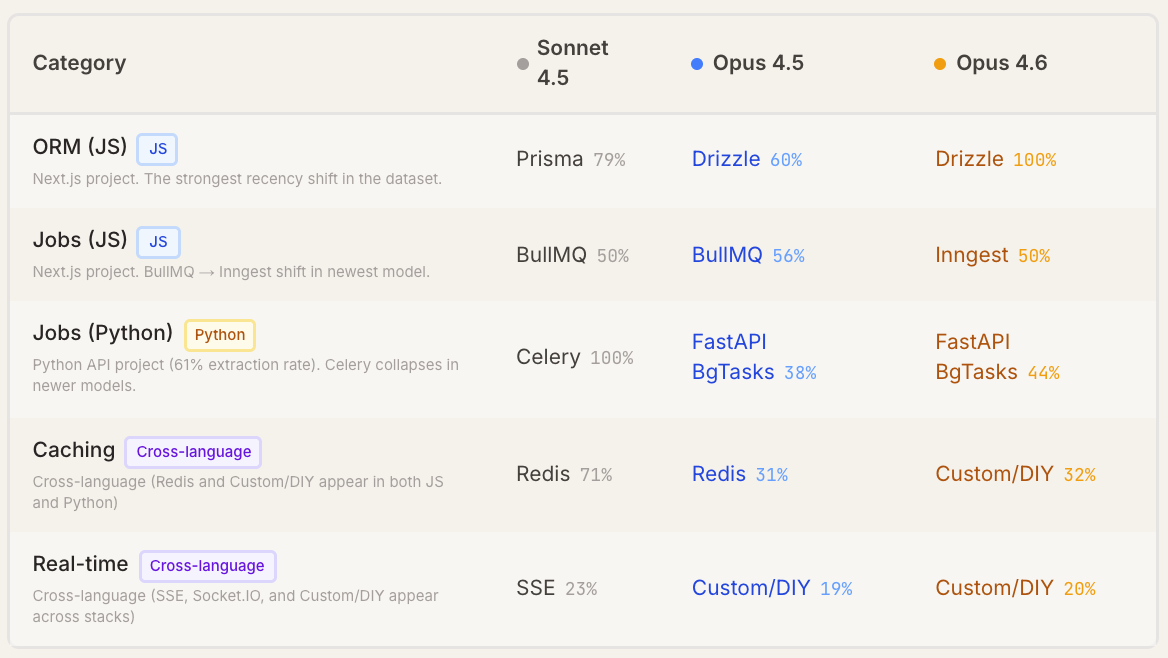This screenshot has width=1168, height=658.
Task: Click the orange Custom/DIY entry at 32%
Action: 994,474
